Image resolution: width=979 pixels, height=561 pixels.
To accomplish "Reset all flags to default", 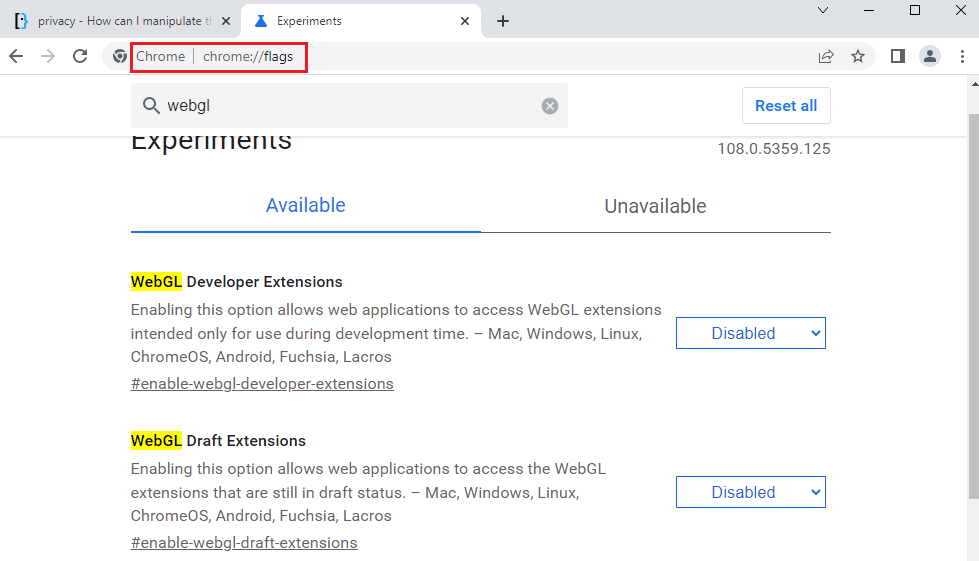I will click(786, 106).
